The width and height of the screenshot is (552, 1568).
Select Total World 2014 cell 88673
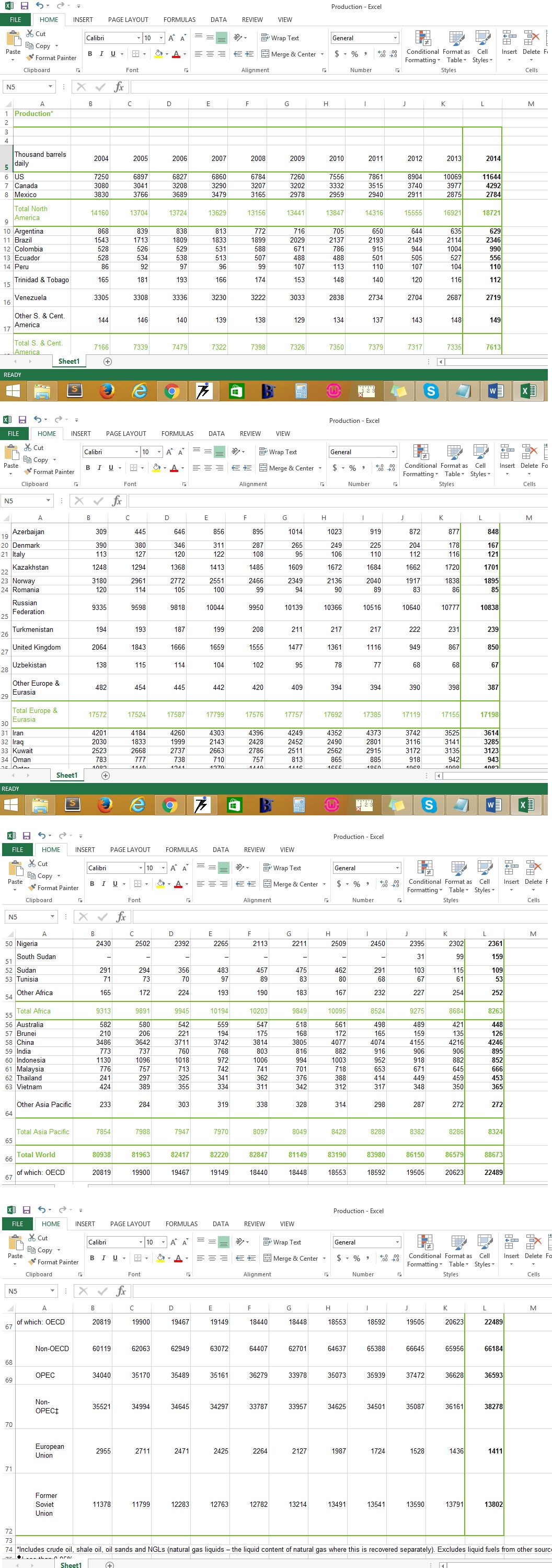[485, 1155]
